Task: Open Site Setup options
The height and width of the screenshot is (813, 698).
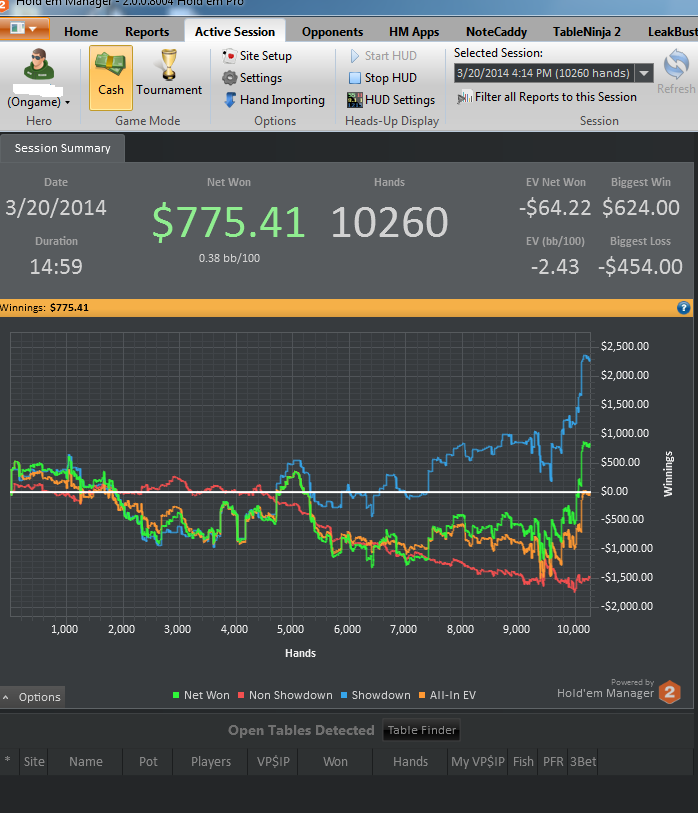Action: tap(257, 56)
